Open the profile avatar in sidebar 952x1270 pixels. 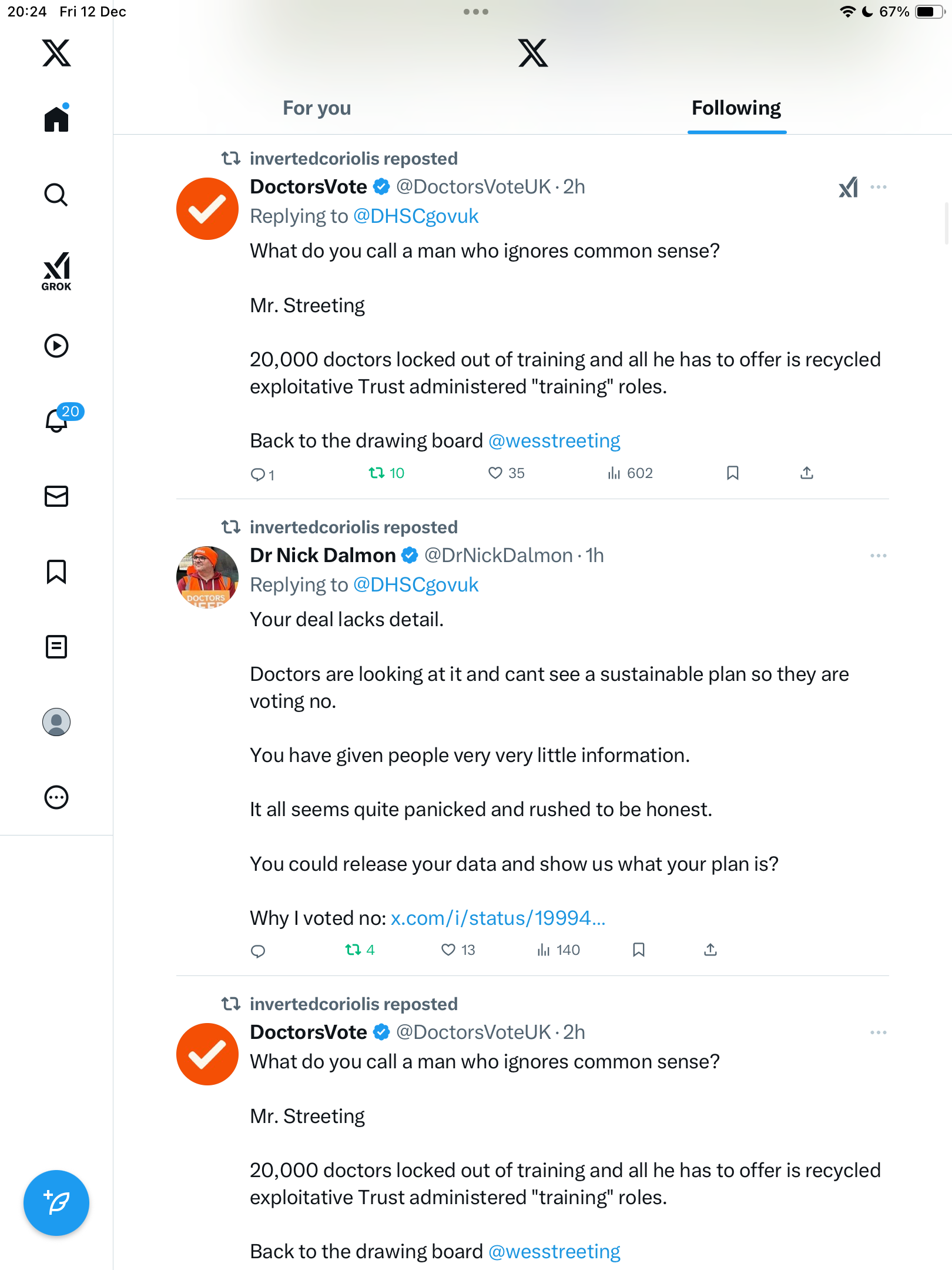pos(56,722)
